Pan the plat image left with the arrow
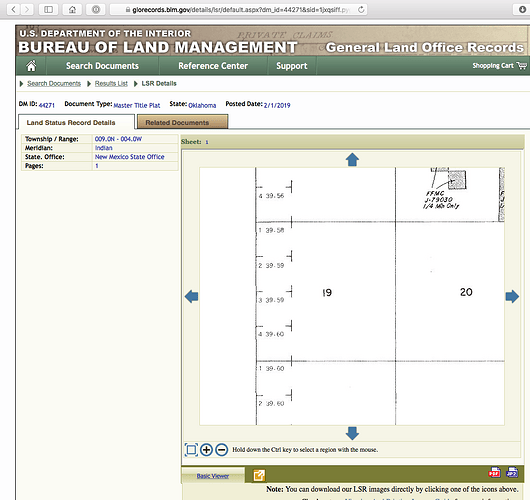 (192, 296)
